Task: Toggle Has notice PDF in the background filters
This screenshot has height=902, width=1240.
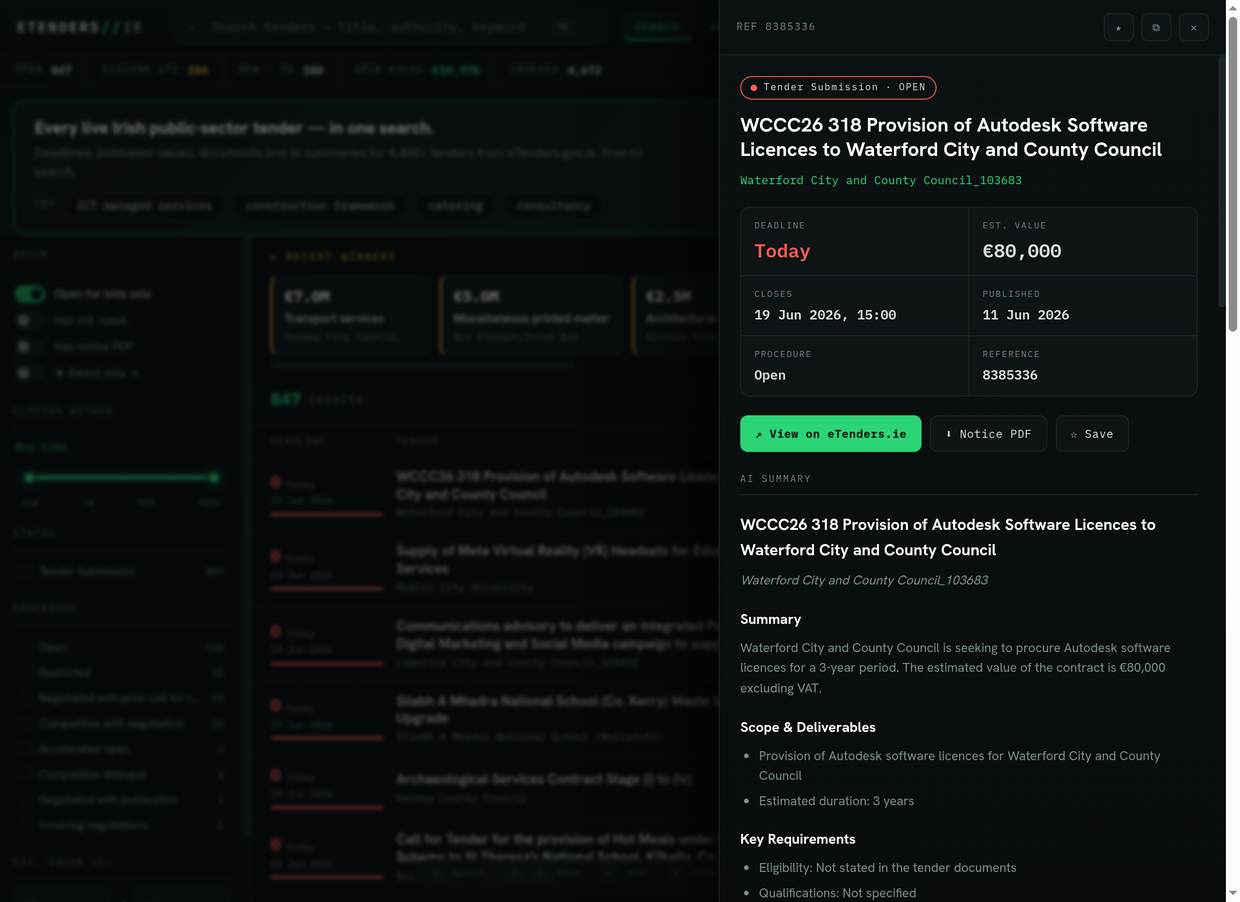Action: point(30,346)
